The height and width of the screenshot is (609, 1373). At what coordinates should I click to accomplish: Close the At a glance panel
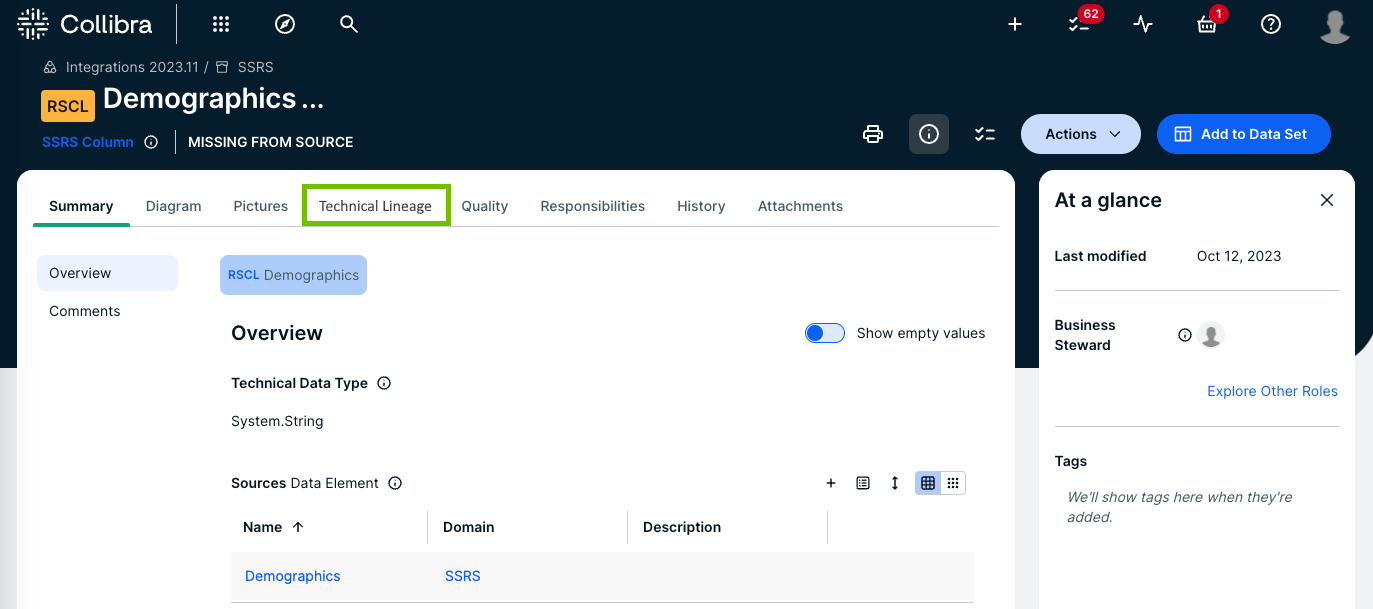click(x=1327, y=200)
